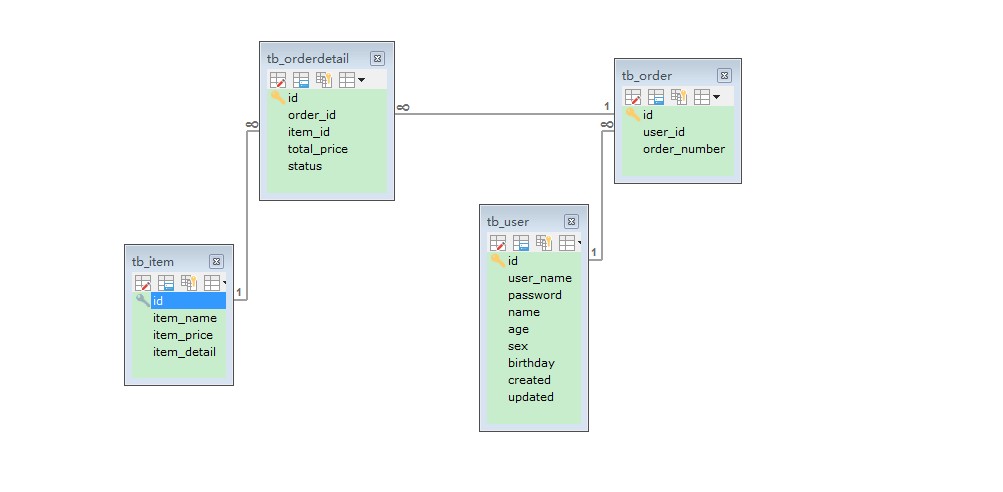Click the alter table pencil icon in tb_order

(633, 97)
